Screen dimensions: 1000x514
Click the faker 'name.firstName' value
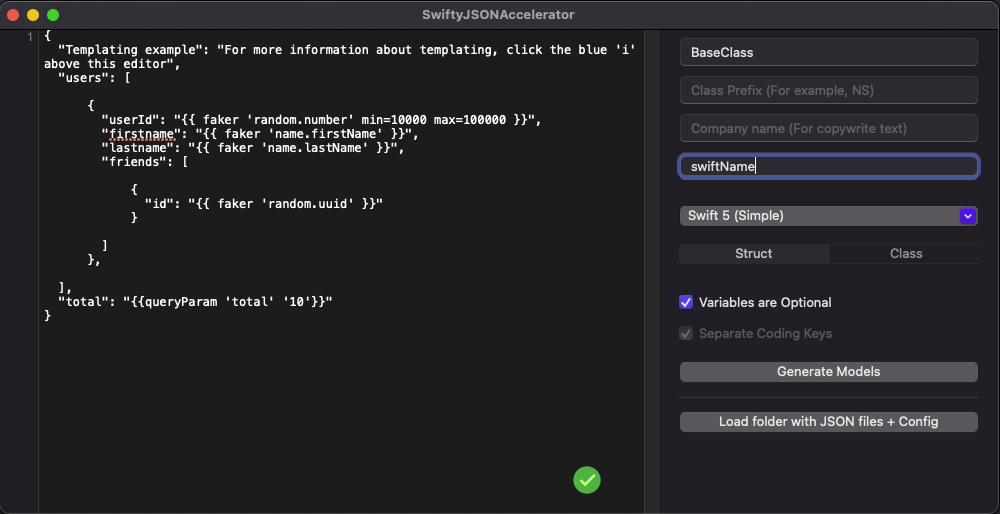pos(304,134)
